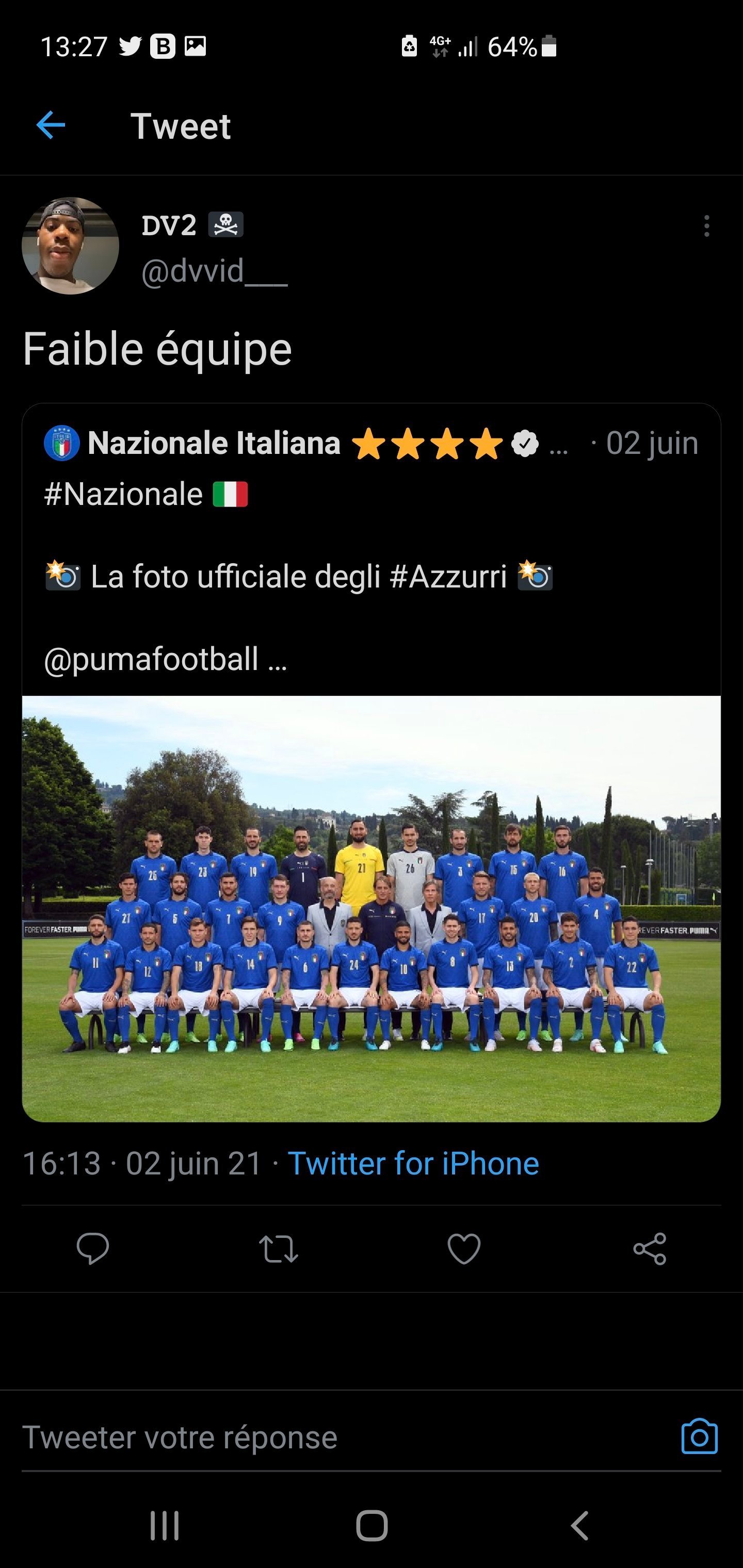Tap the Nazionale Italiana avatar badge
743x1568 pixels.
(x=61, y=443)
